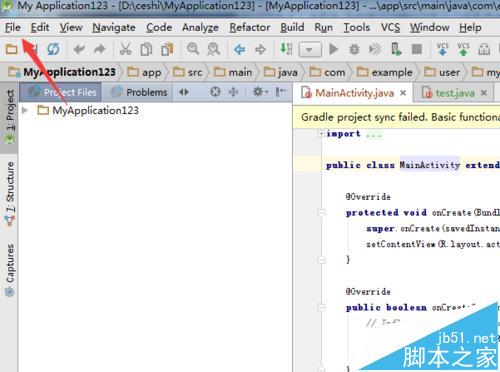500x372 pixels.
Task: Open the Window menu
Action: [x=430, y=27]
